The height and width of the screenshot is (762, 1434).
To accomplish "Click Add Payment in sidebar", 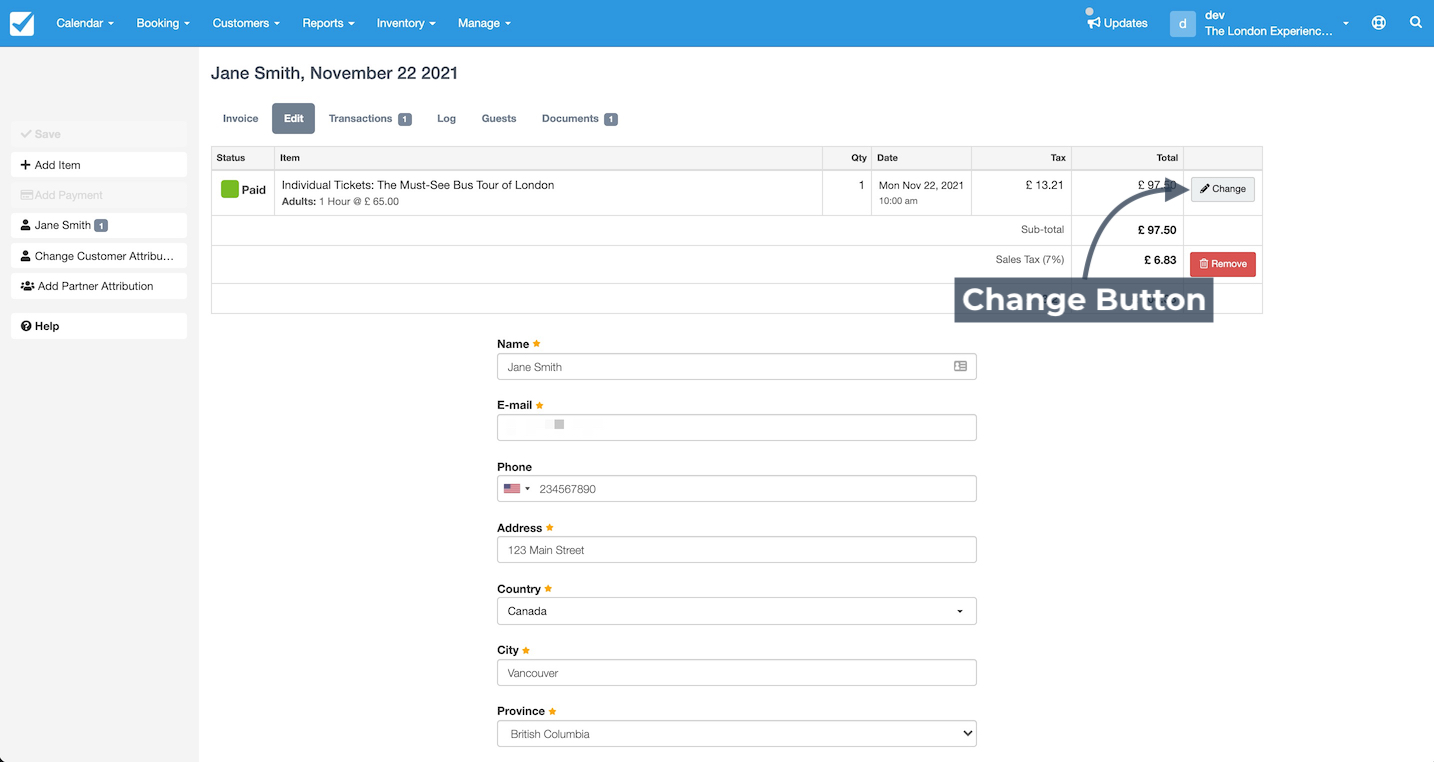I will pyautogui.click(x=99, y=195).
